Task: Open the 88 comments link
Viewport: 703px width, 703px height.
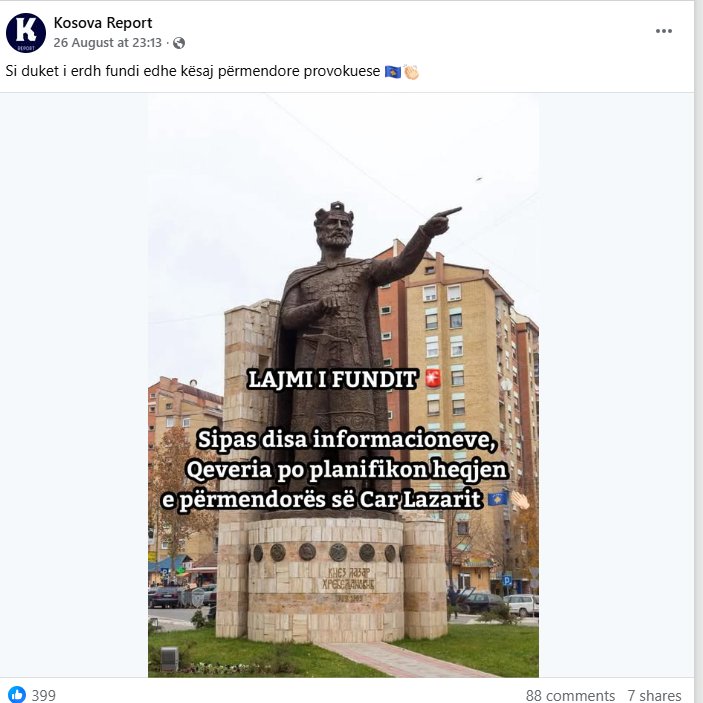Action: [570, 695]
